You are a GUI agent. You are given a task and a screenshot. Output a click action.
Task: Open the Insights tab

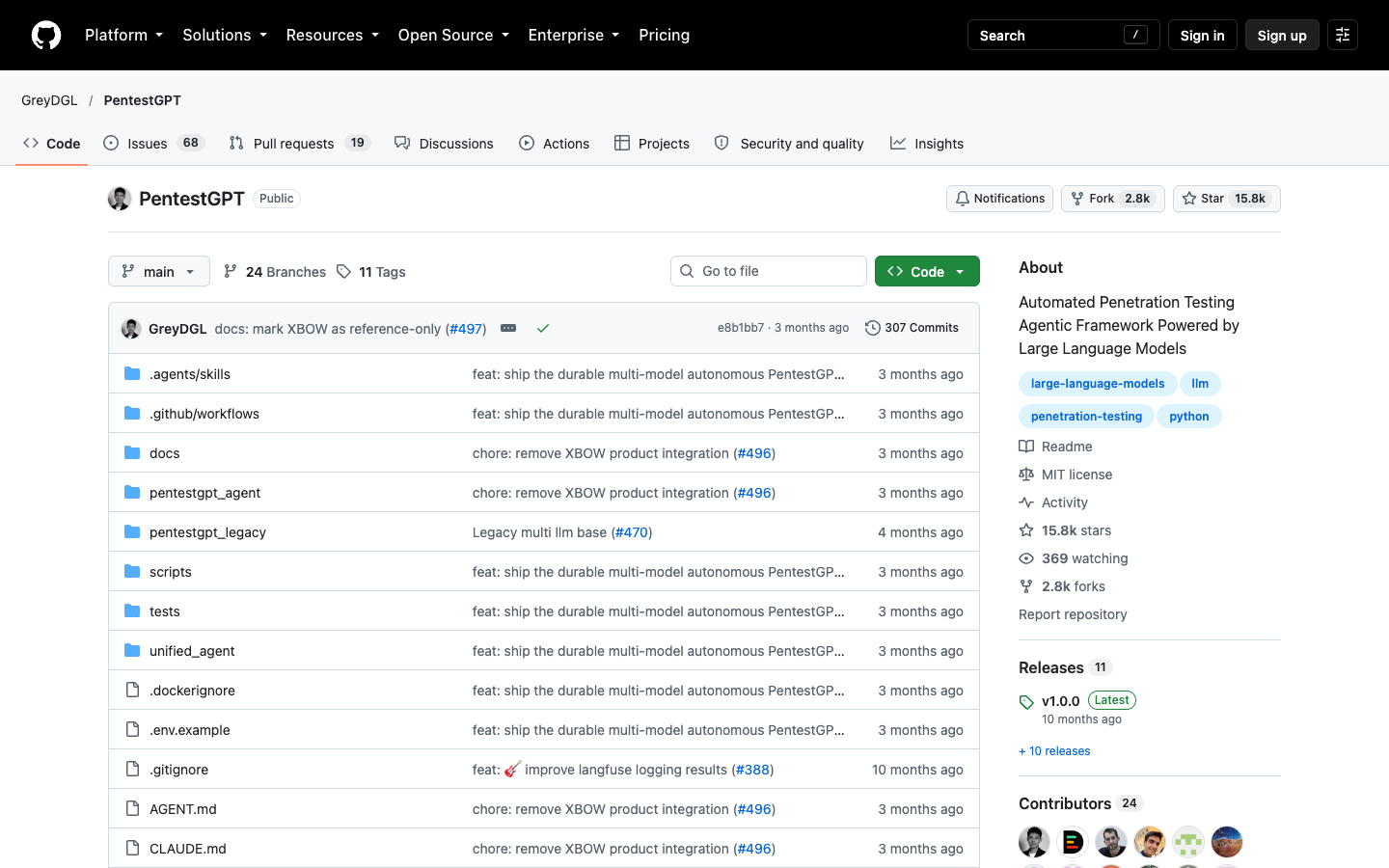click(x=927, y=144)
